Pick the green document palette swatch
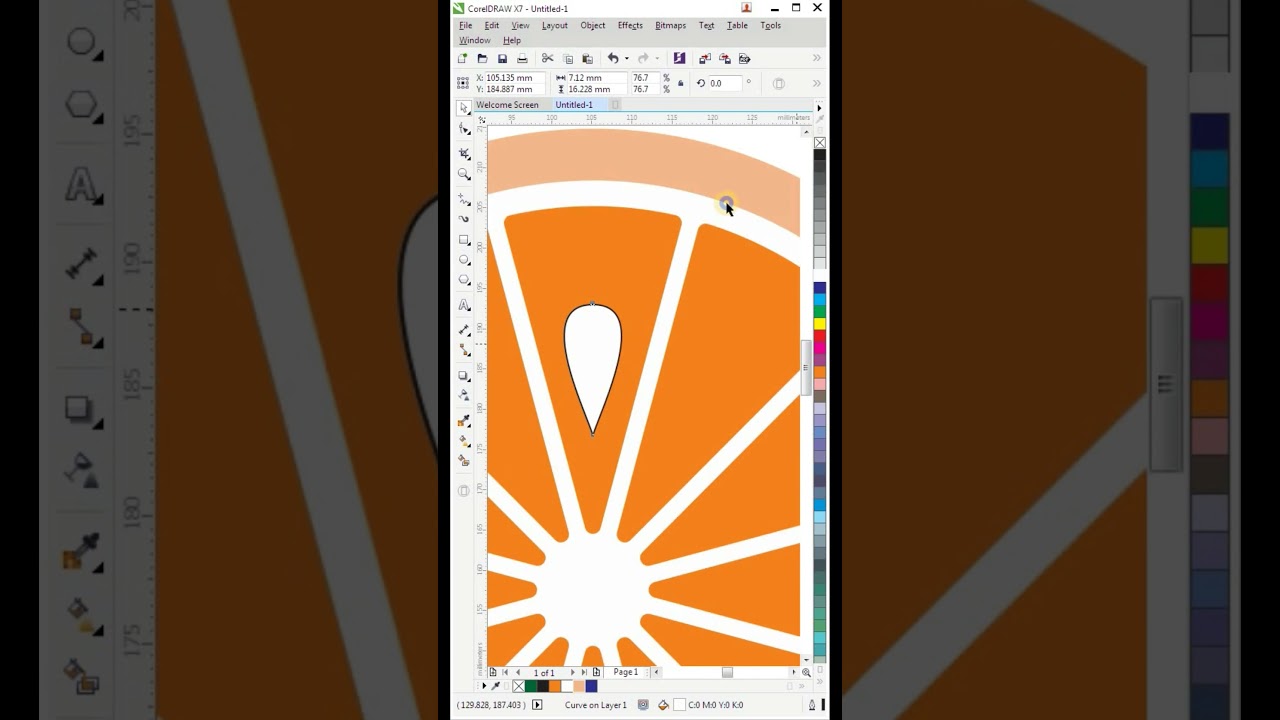 click(x=531, y=686)
